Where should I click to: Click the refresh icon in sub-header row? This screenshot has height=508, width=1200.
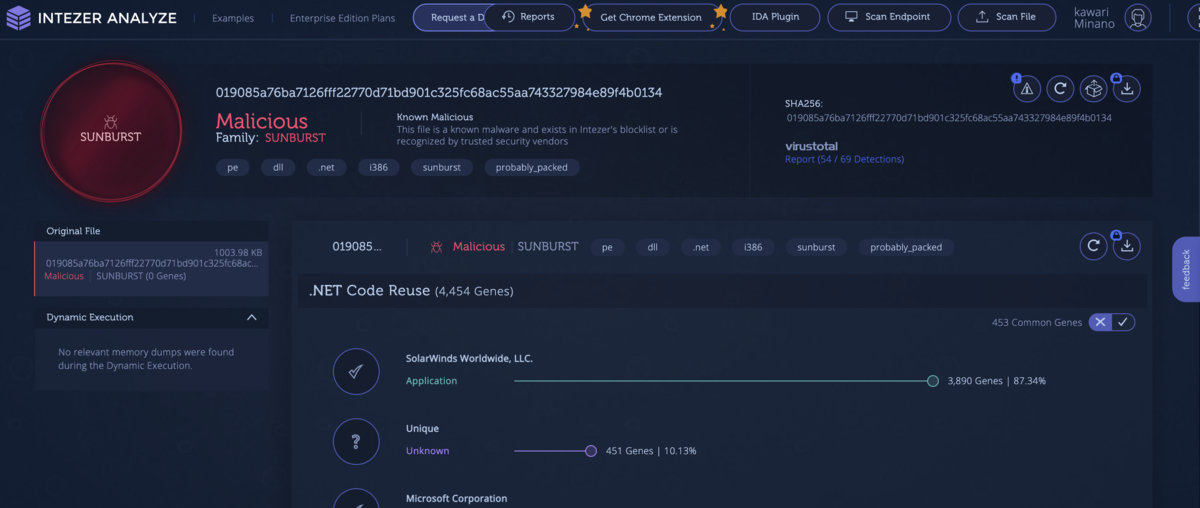[1094, 246]
